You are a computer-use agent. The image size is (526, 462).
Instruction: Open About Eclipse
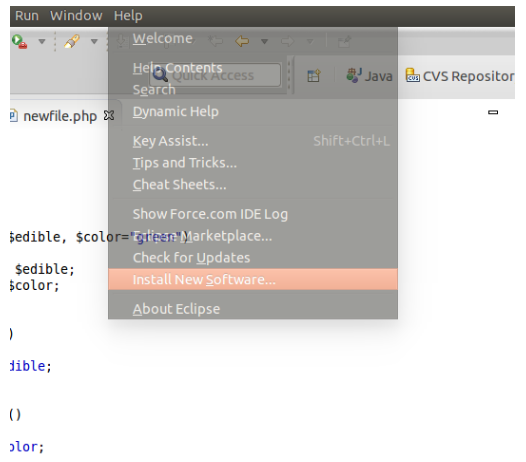click(253, 309)
